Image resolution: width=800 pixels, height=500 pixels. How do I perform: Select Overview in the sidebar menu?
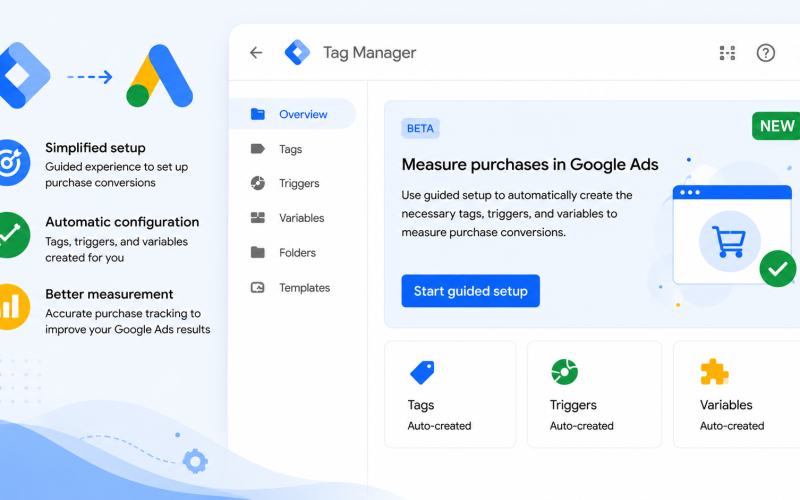(292, 114)
